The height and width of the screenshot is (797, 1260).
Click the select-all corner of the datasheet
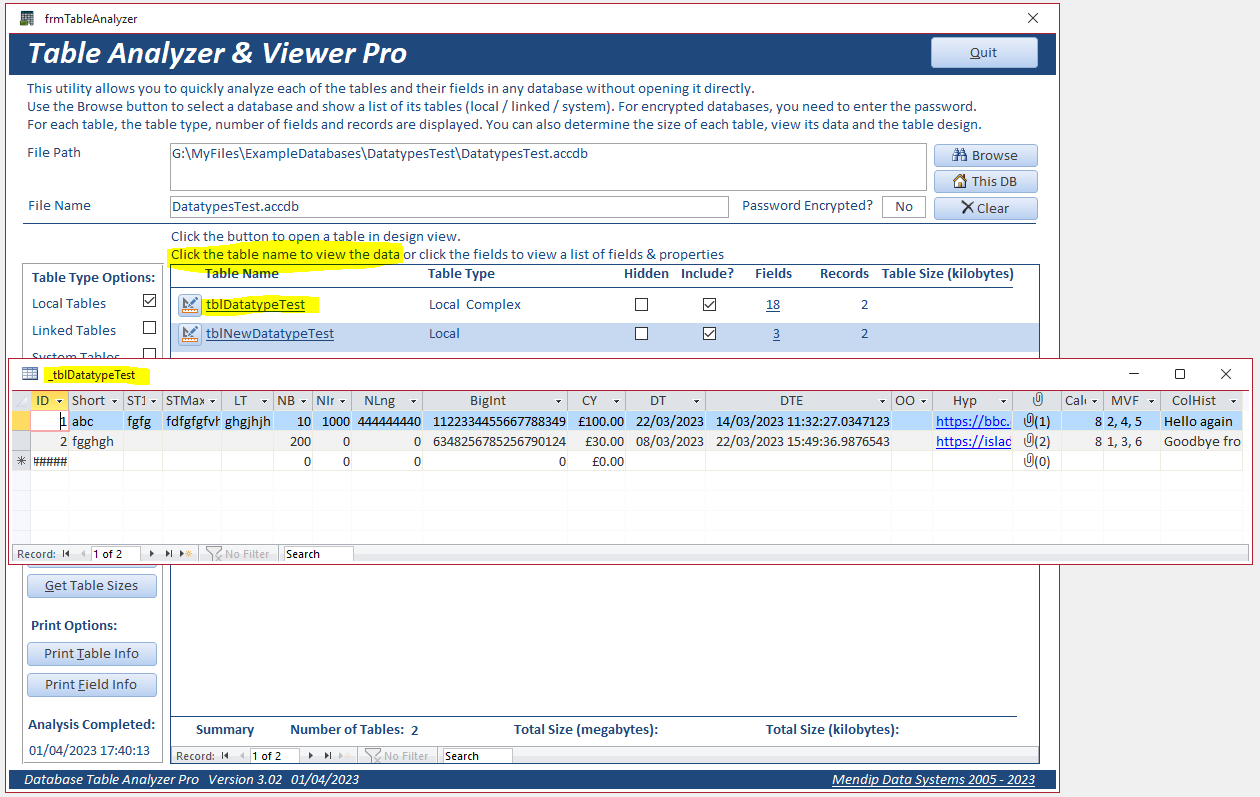point(21,400)
